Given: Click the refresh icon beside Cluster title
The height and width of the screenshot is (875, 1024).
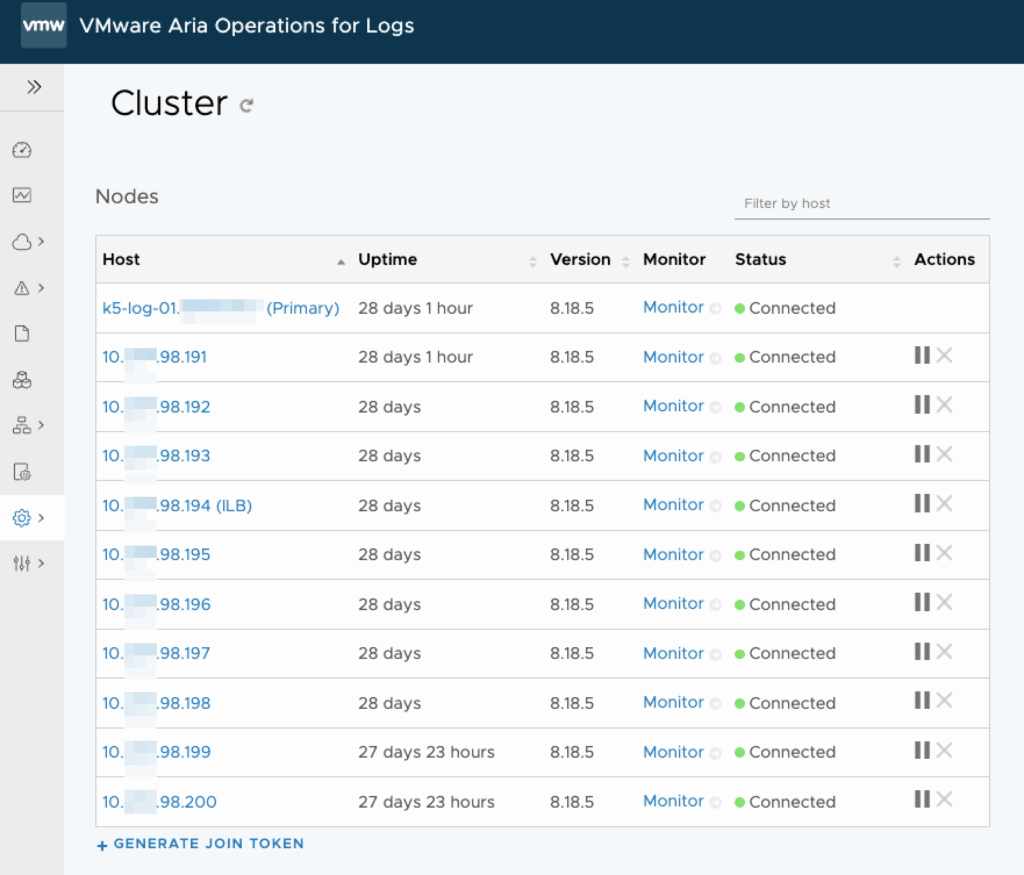Looking at the screenshot, I should click(x=247, y=105).
